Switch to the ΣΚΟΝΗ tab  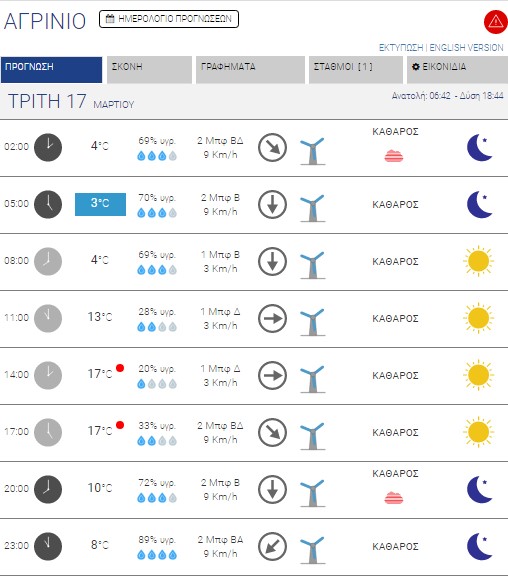click(x=149, y=70)
